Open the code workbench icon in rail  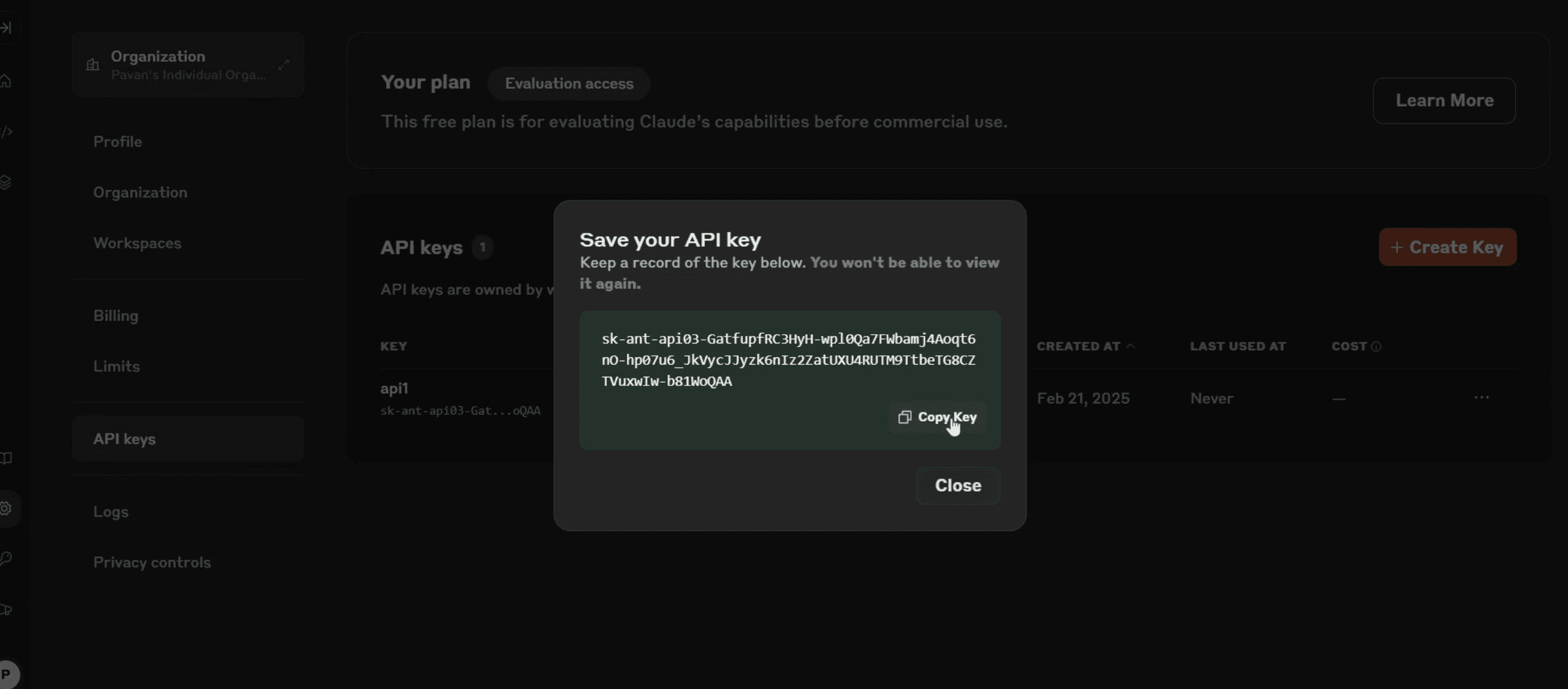point(6,132)
